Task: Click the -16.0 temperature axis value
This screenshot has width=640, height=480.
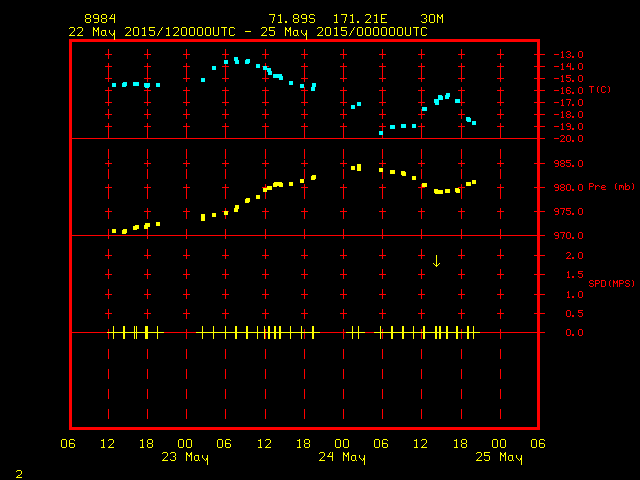Action: tap(569, 91)
